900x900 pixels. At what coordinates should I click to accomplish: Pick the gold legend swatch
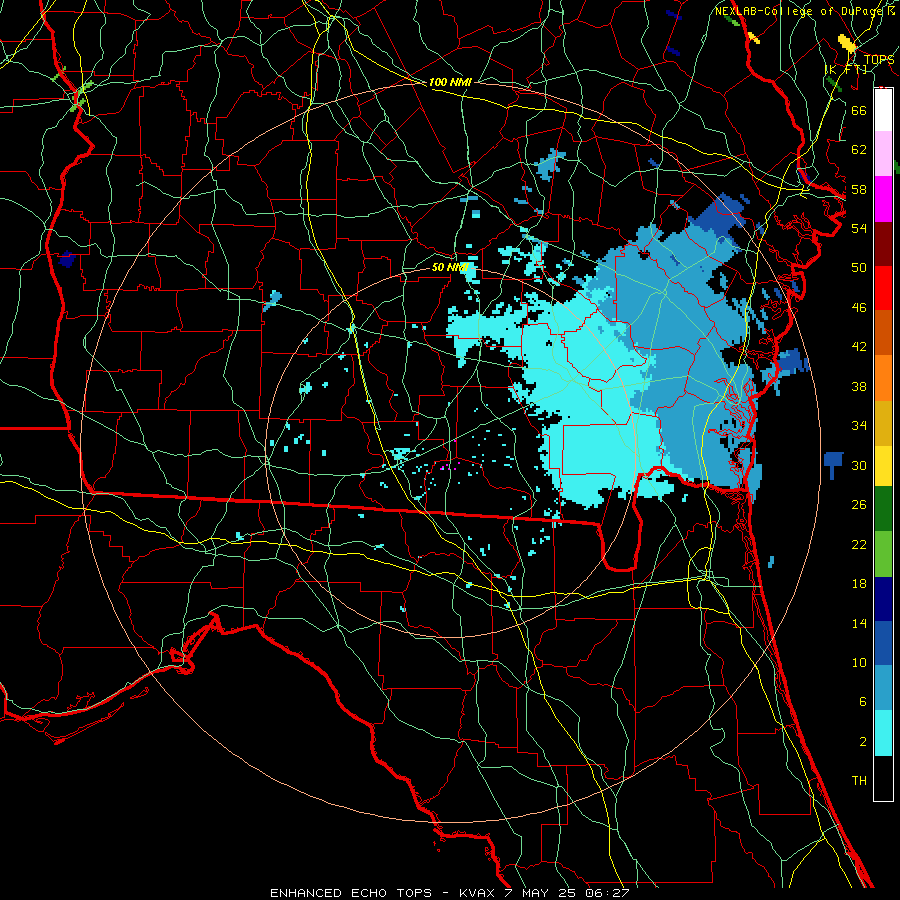[x=883, y=423]
